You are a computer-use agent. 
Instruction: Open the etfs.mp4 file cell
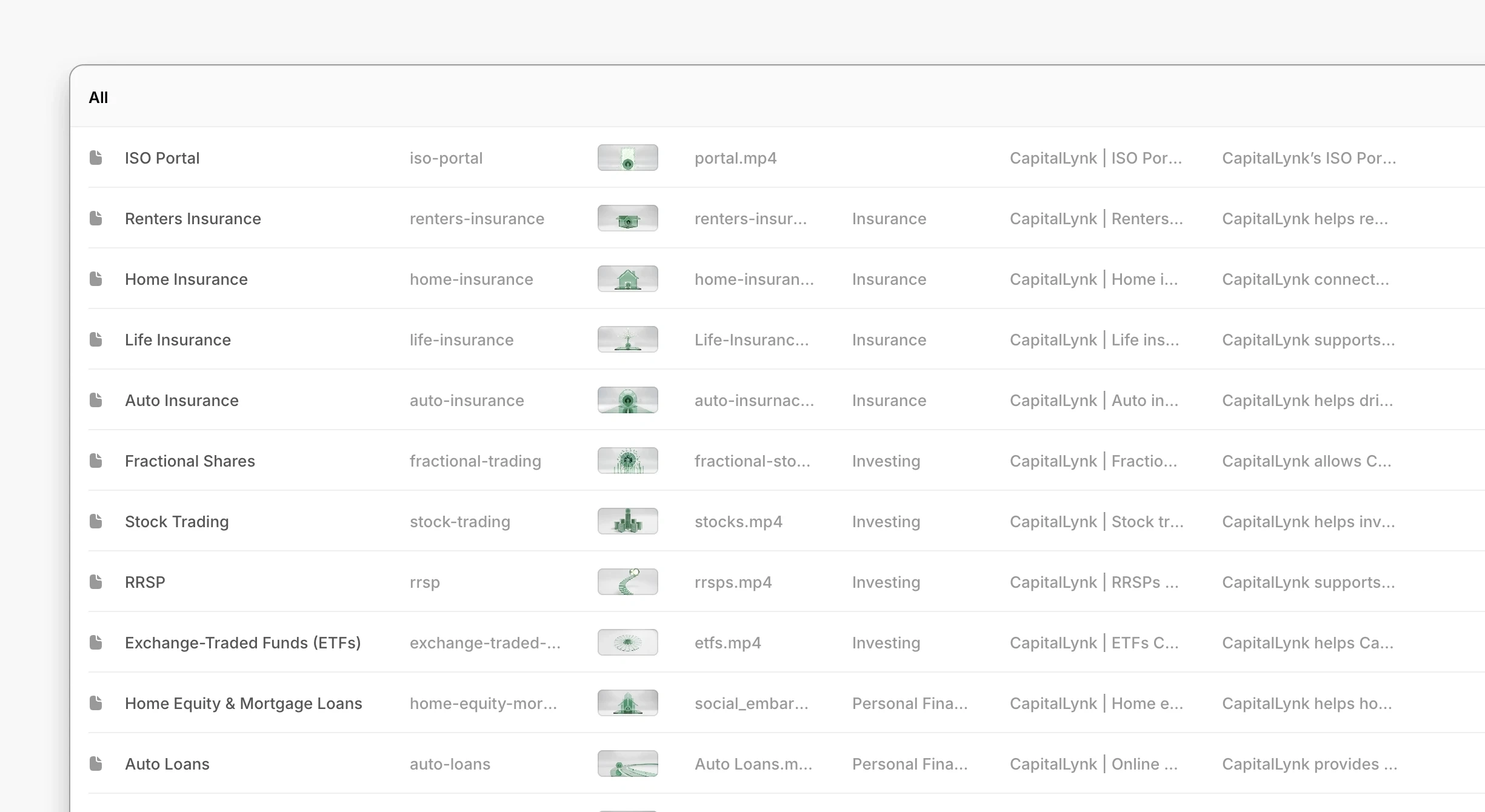click(x=727, y=643)
